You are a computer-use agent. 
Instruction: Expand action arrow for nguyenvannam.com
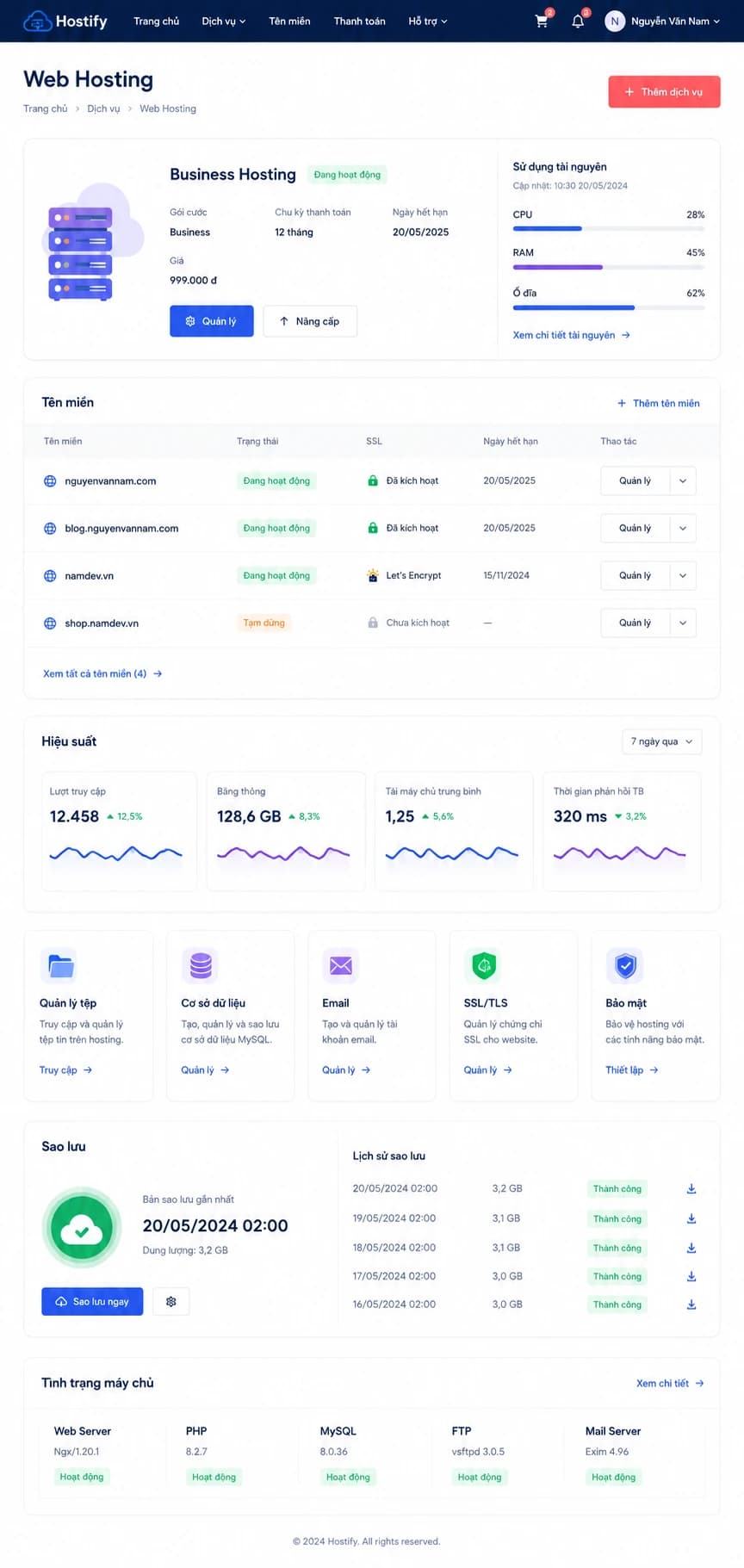[x=683, y=480]
